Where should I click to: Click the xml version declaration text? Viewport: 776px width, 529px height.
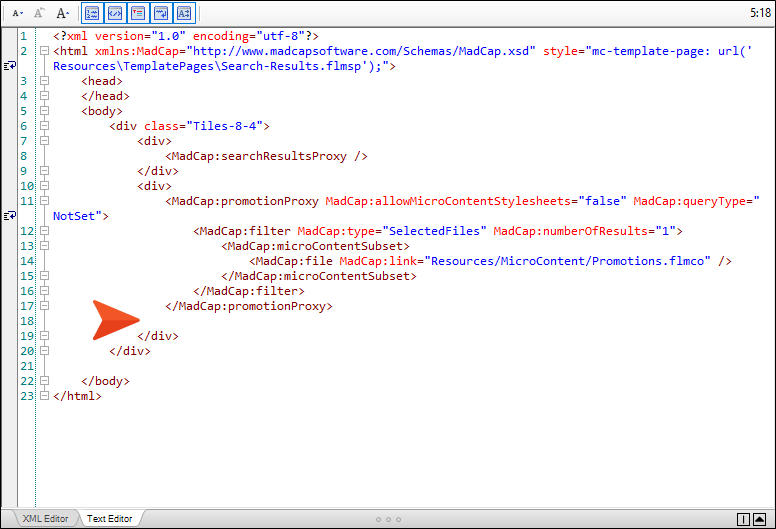tap(186, 36)
